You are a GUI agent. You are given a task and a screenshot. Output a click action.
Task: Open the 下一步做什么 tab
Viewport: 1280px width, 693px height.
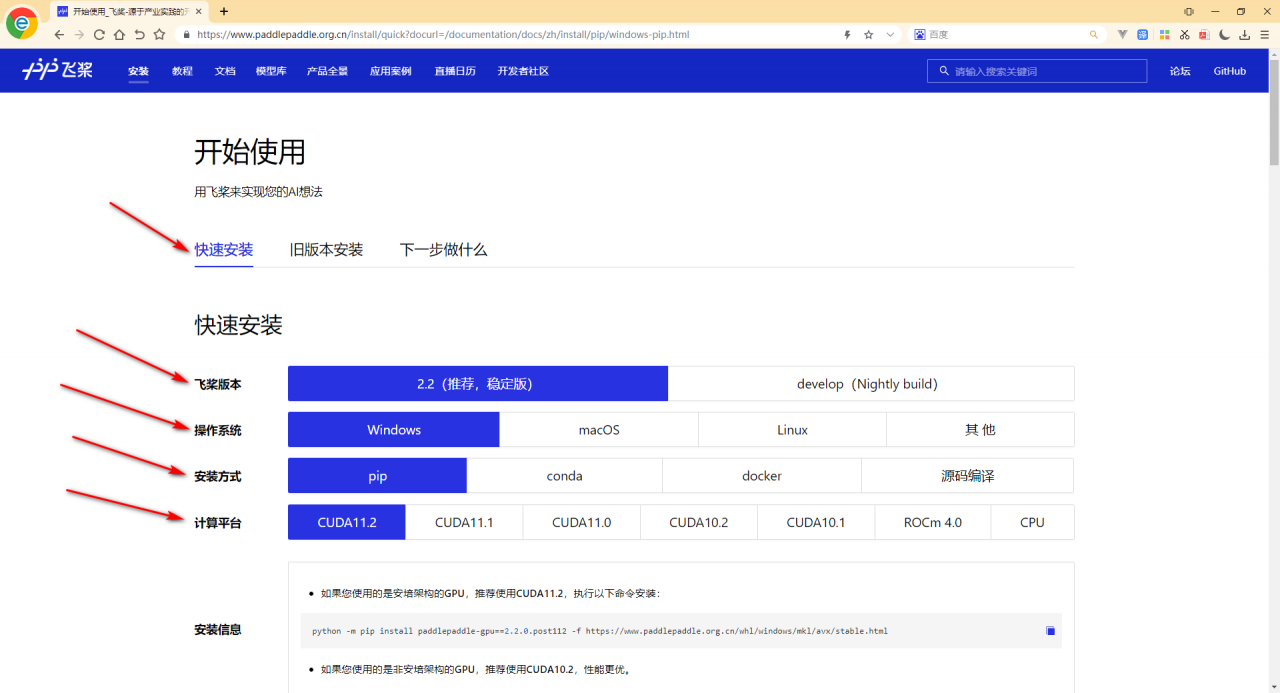coord(443,250)
